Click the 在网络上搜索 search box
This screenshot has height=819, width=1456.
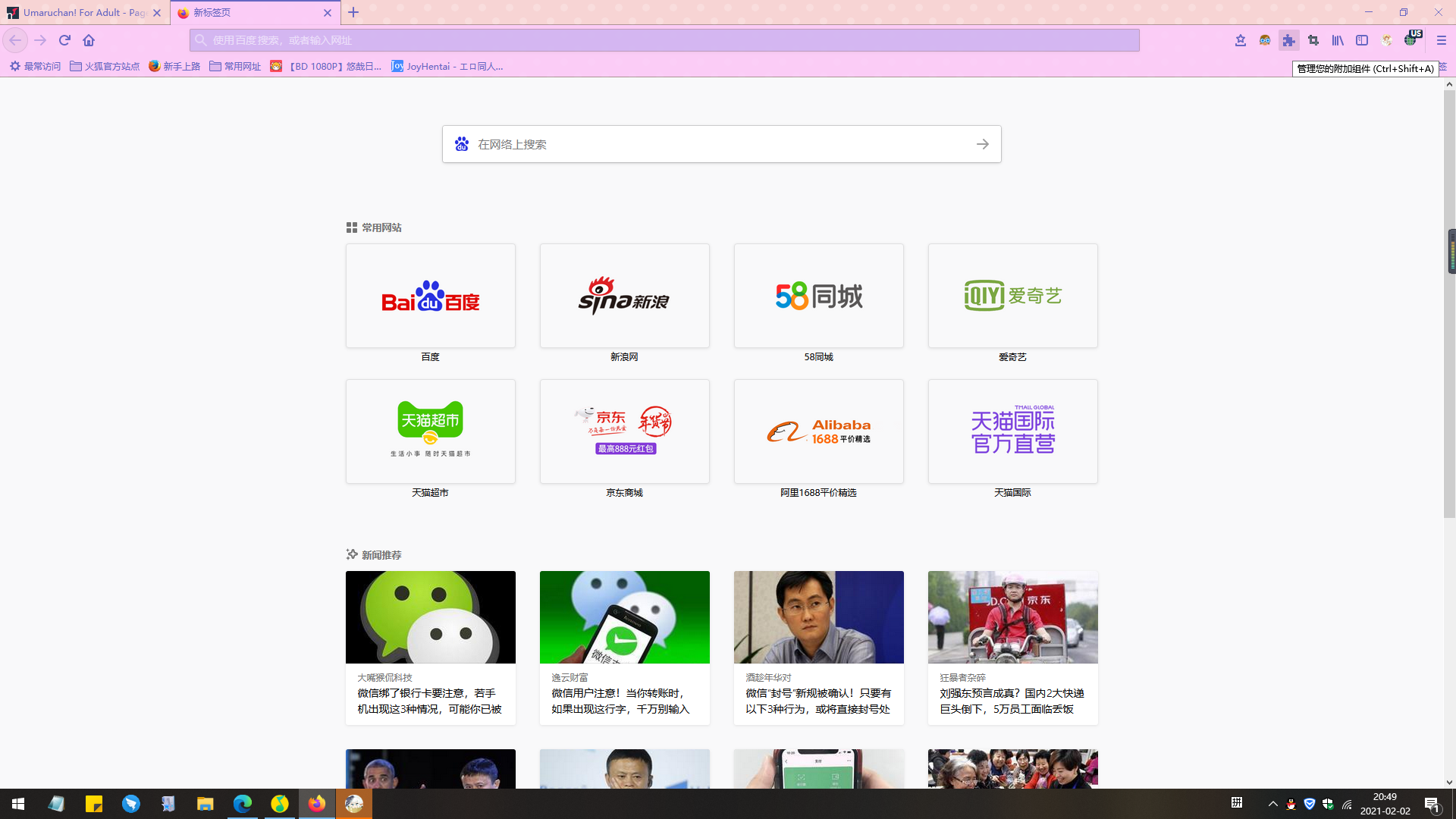pyautogui.click(x=722, y=144)
